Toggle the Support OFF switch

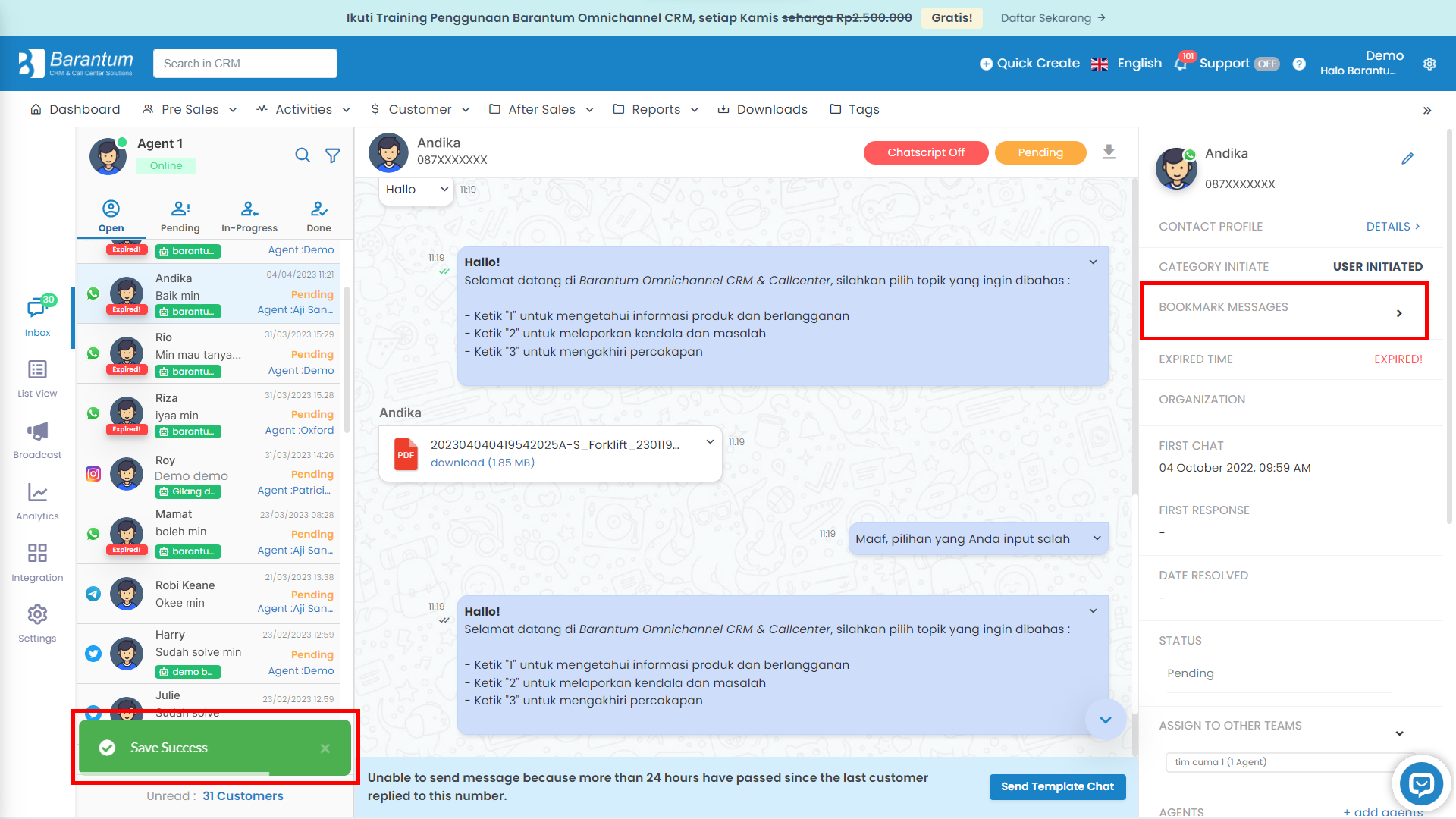[1266, 64]
